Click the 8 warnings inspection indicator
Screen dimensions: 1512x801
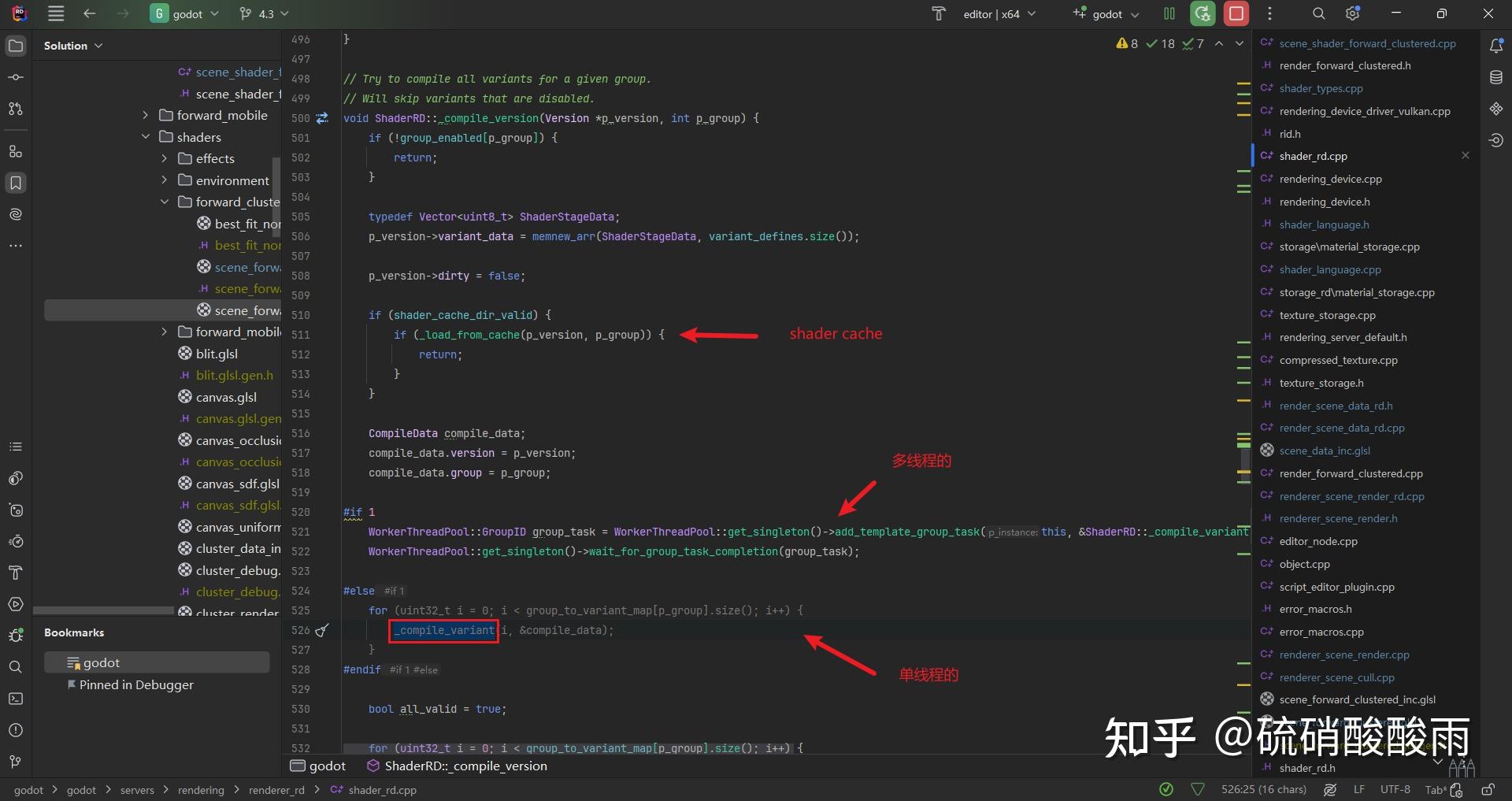pyautogui.click(x=1126, y=43)
